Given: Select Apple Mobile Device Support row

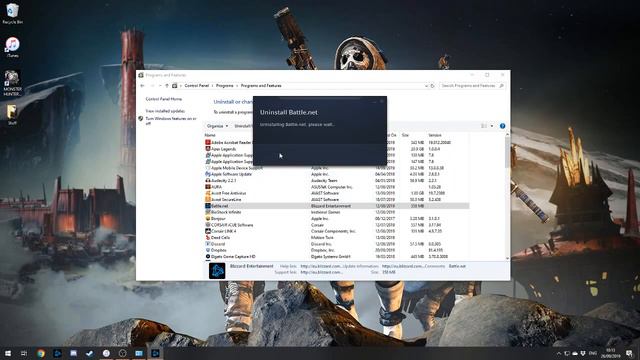Looking at the screenshot, I should (x=337, y=168).
